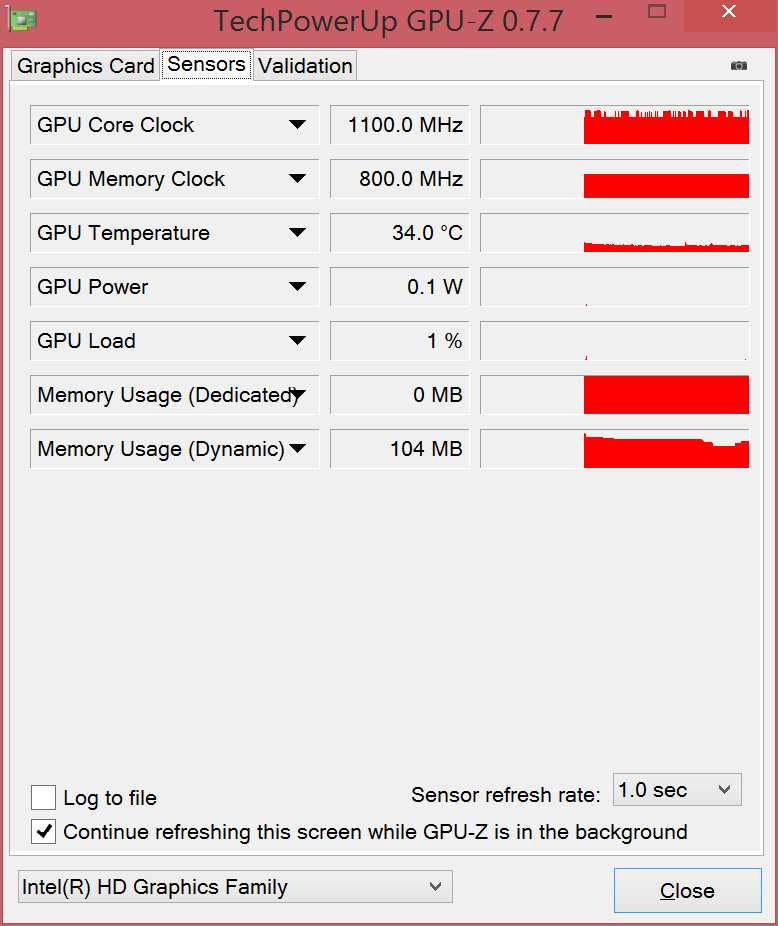This screenshot has height=926, width=778.
Task: Expand the GPU Memory Clock dropdown arrow
Action: point(297,179)
